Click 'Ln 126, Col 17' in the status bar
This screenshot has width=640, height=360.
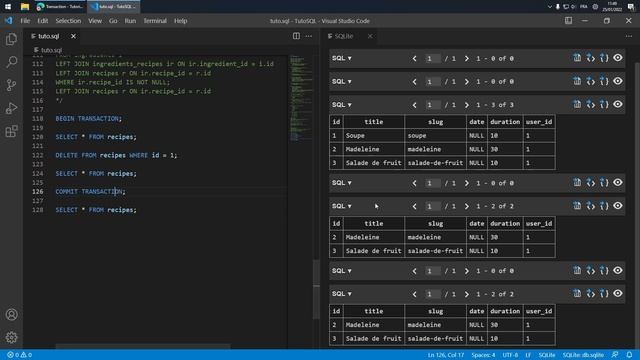tap(446, 355)
